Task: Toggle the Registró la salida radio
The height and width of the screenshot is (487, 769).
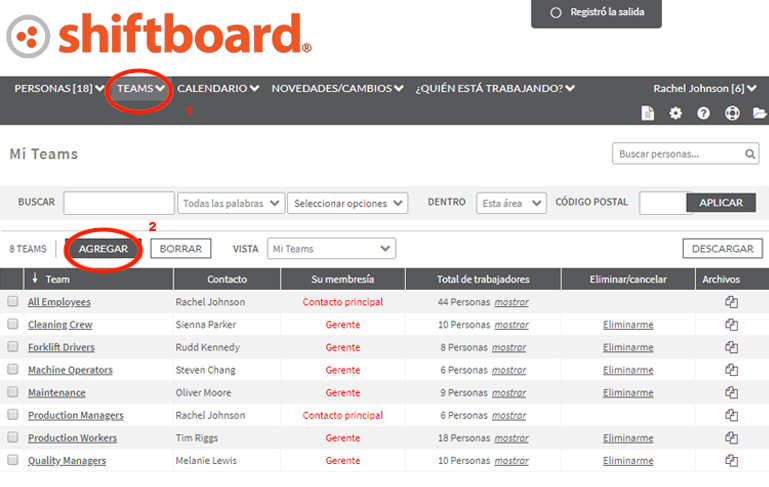Action: click(x=556, y=13)
